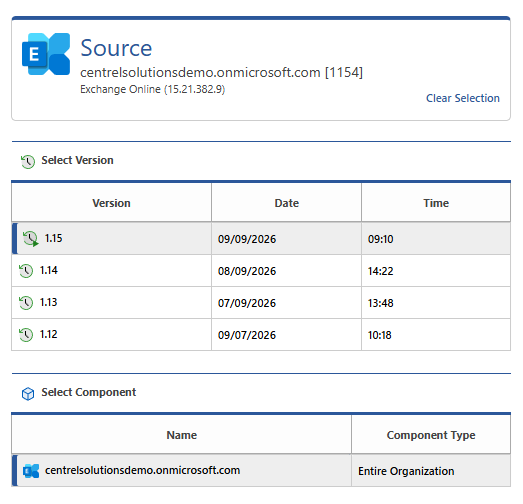The image size is (523, 504).
Task: Sort by the Date column header
Action: 287,203
